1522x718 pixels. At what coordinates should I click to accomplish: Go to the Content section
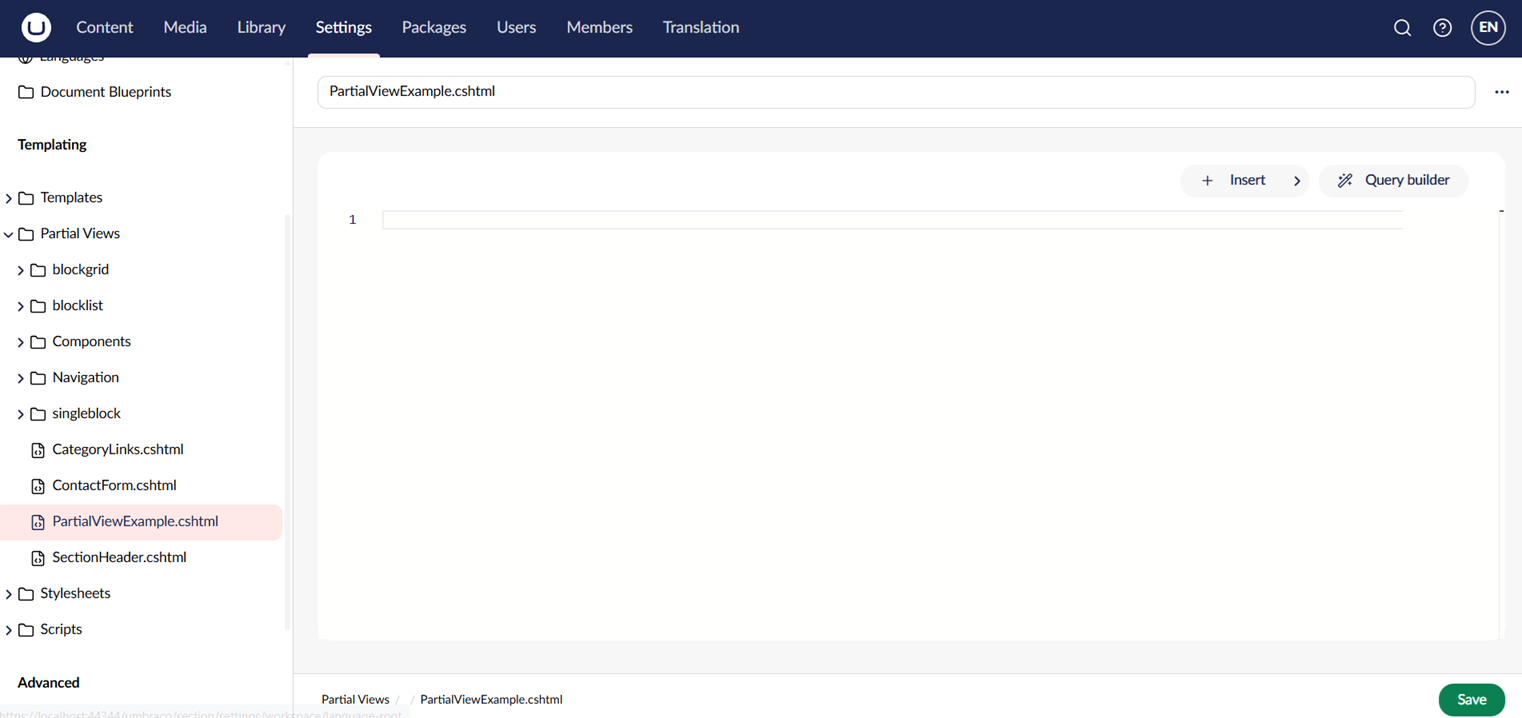(105, 28)
